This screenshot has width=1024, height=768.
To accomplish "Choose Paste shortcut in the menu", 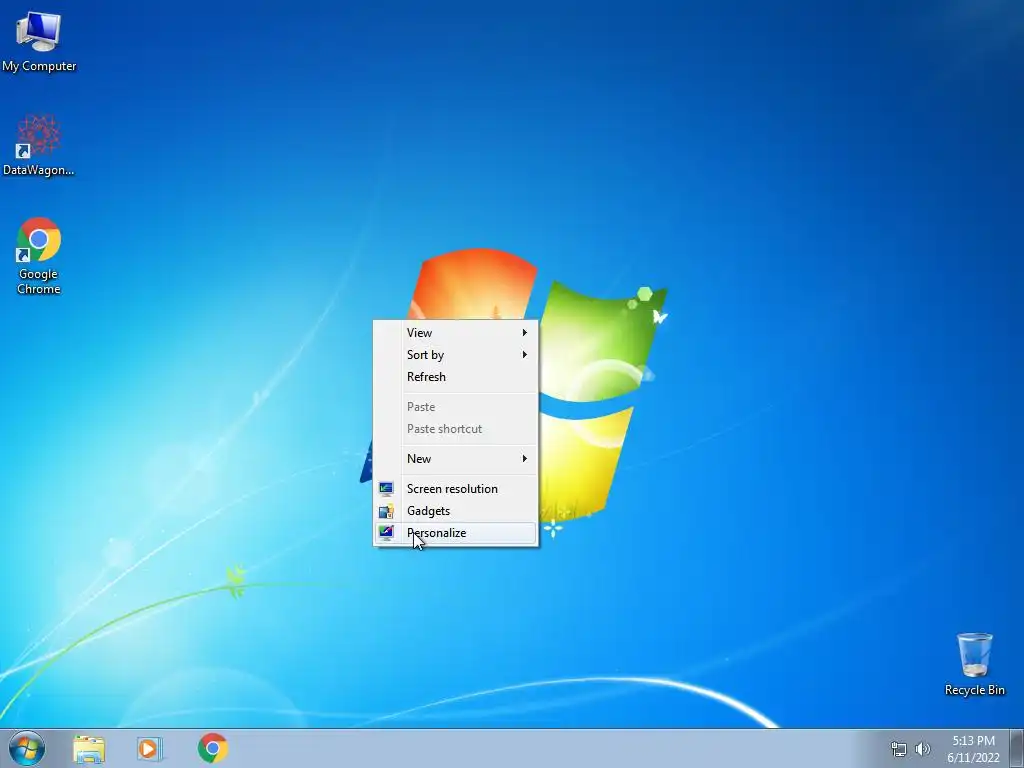I will [x=456, y=429].
